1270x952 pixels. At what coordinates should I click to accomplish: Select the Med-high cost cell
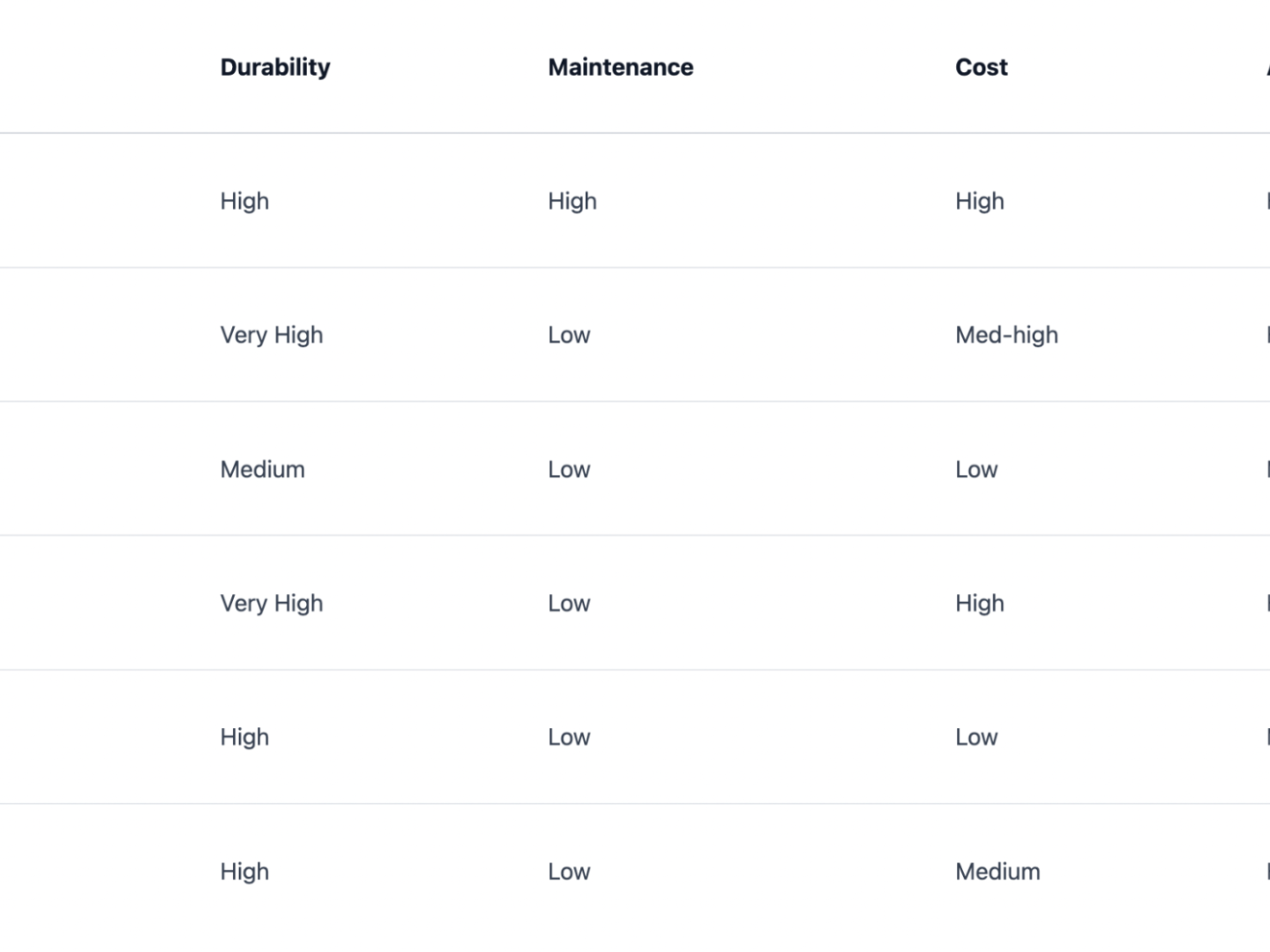(1006, 335)
